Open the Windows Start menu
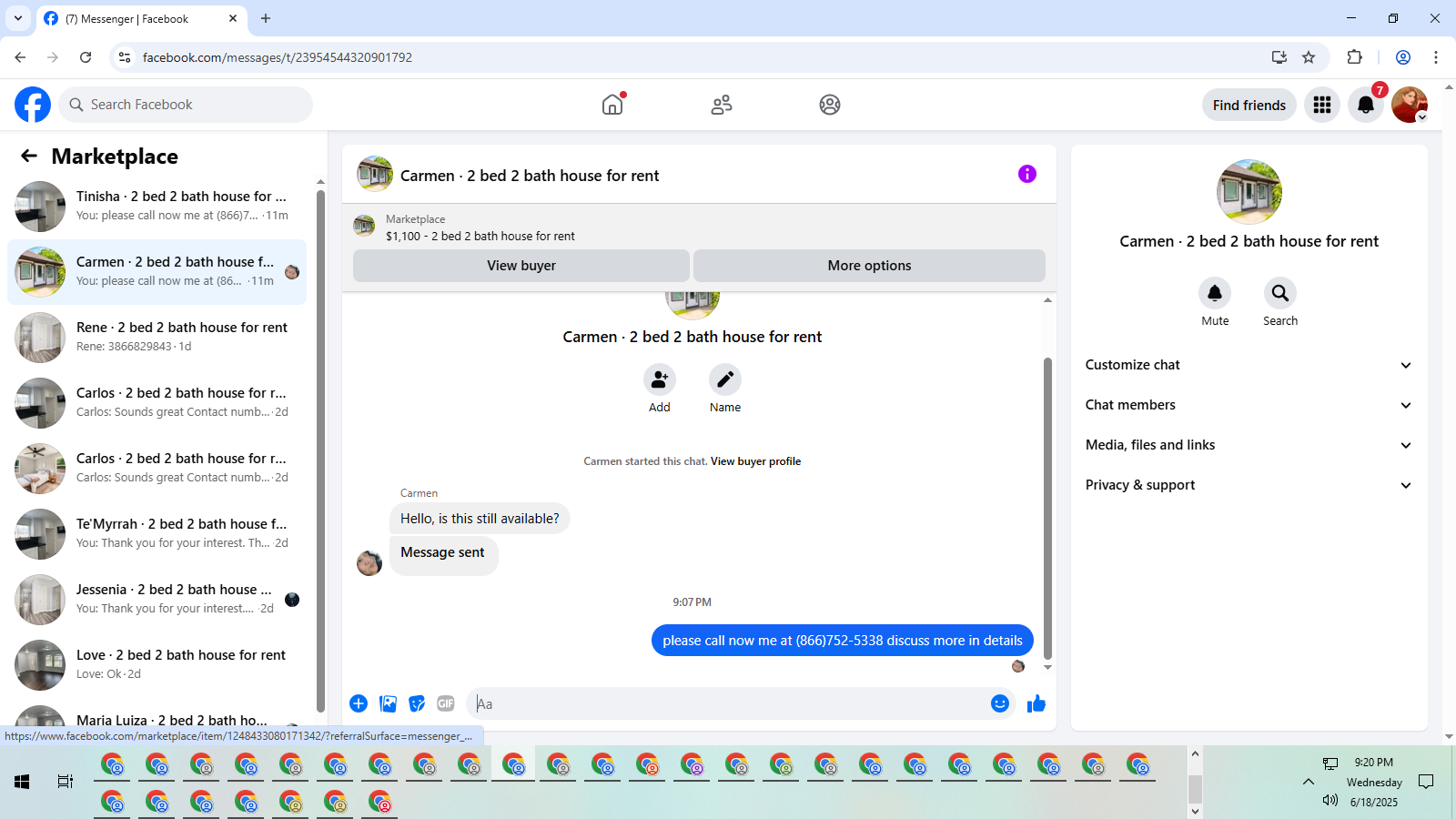Screen dimensions: 1456x819 click(x=22, y=782)
